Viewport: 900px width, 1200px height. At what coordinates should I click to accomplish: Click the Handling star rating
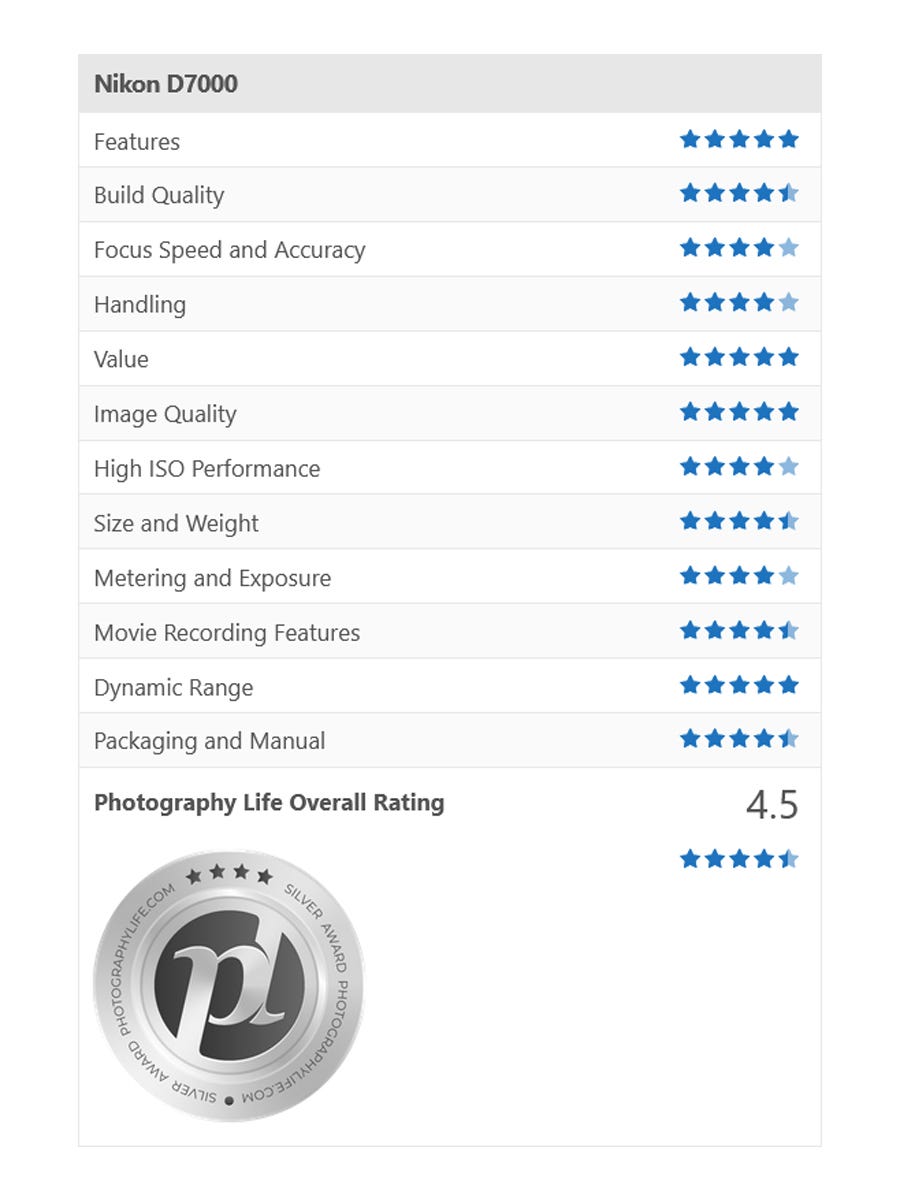(739, 303)
